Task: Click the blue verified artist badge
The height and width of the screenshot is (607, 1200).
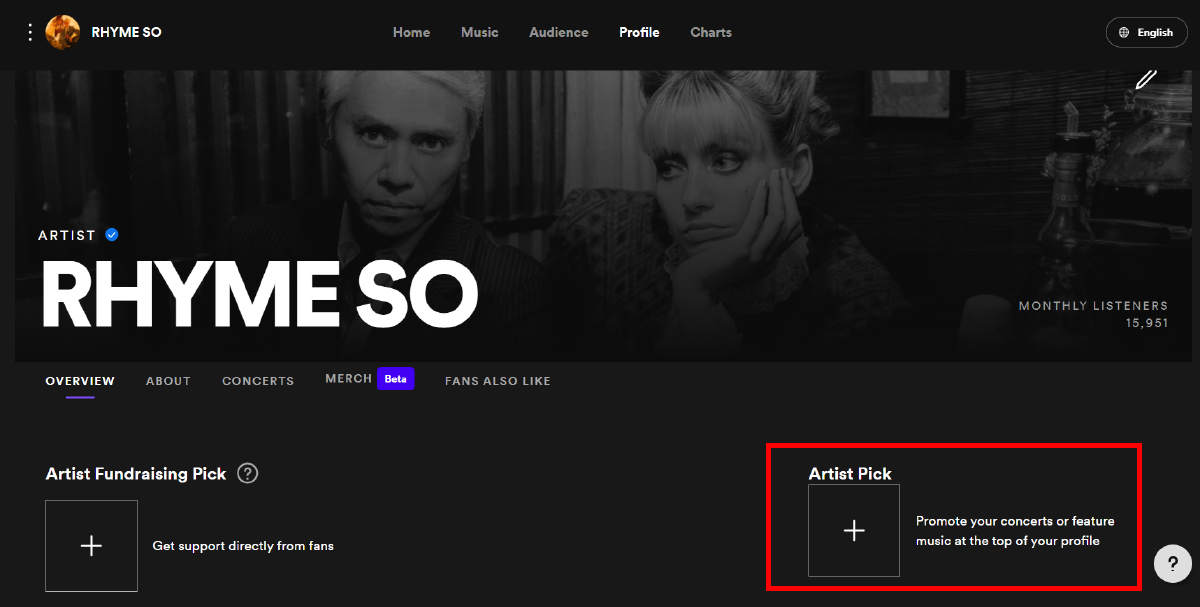Action: 112,235
